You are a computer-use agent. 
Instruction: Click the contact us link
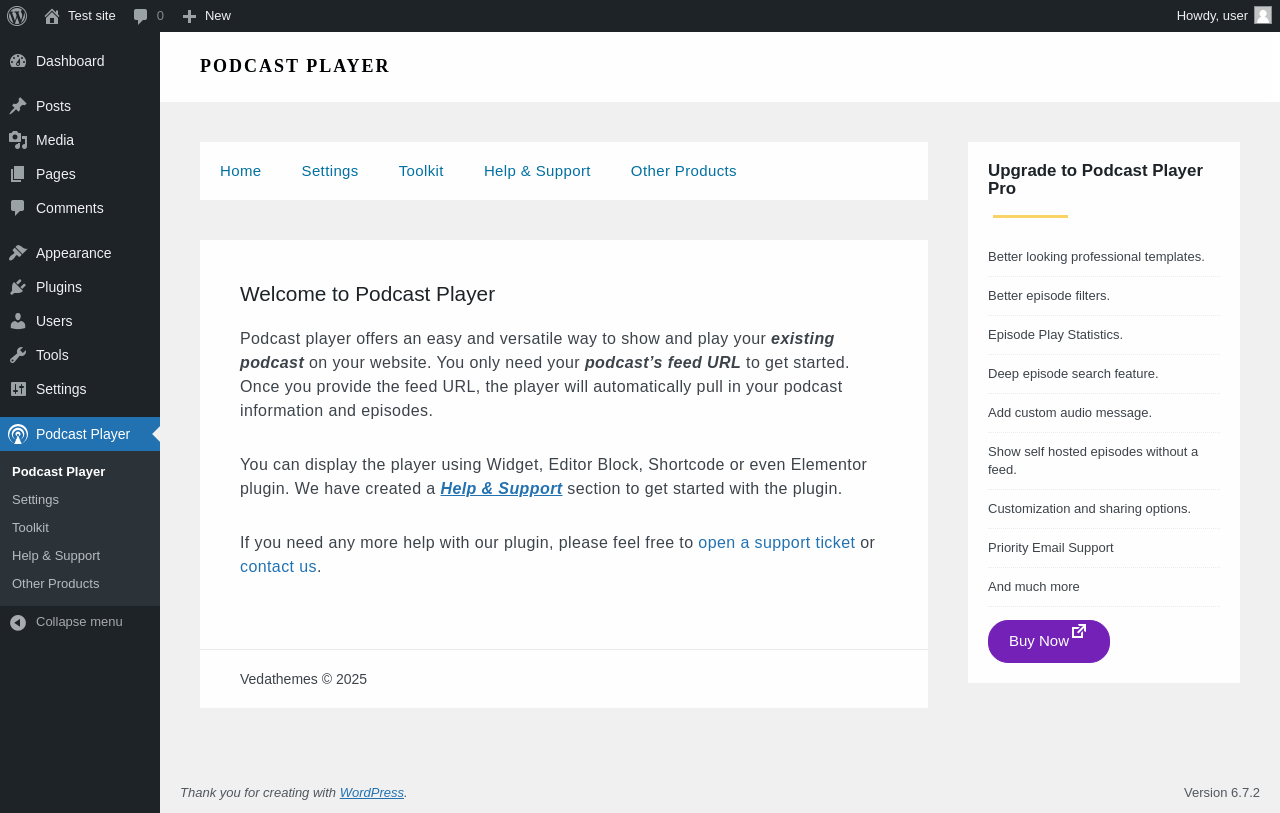(x=278, y=567)
